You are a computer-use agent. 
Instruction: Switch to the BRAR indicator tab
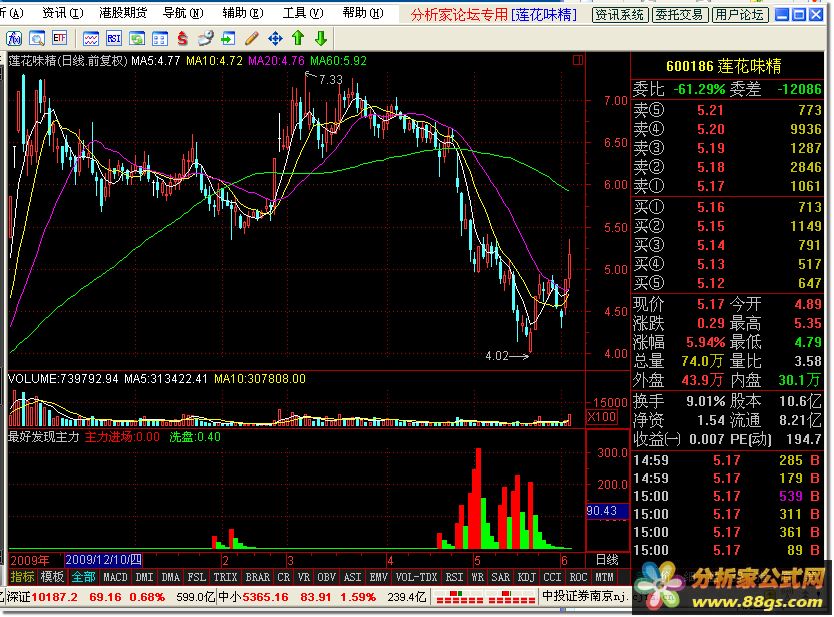click(257, 577)
